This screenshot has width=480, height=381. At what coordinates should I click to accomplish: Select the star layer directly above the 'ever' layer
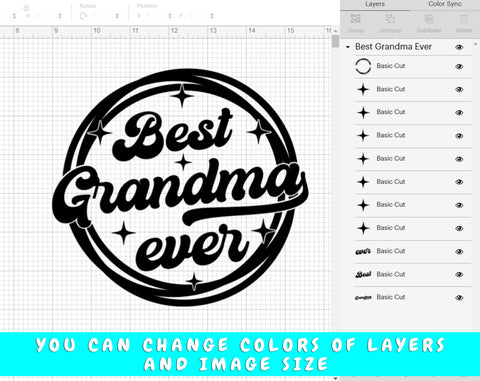[x=363, y=228]
